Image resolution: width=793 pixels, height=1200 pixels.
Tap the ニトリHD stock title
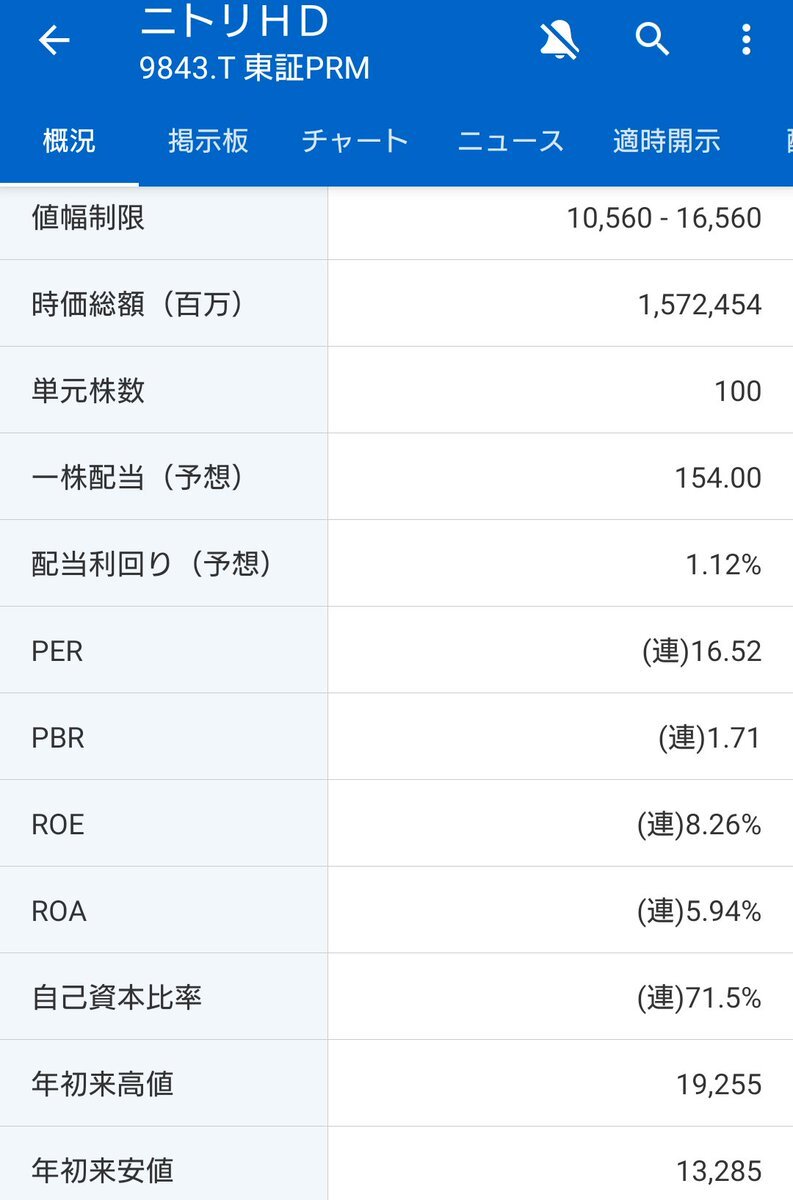pos(234,19)
